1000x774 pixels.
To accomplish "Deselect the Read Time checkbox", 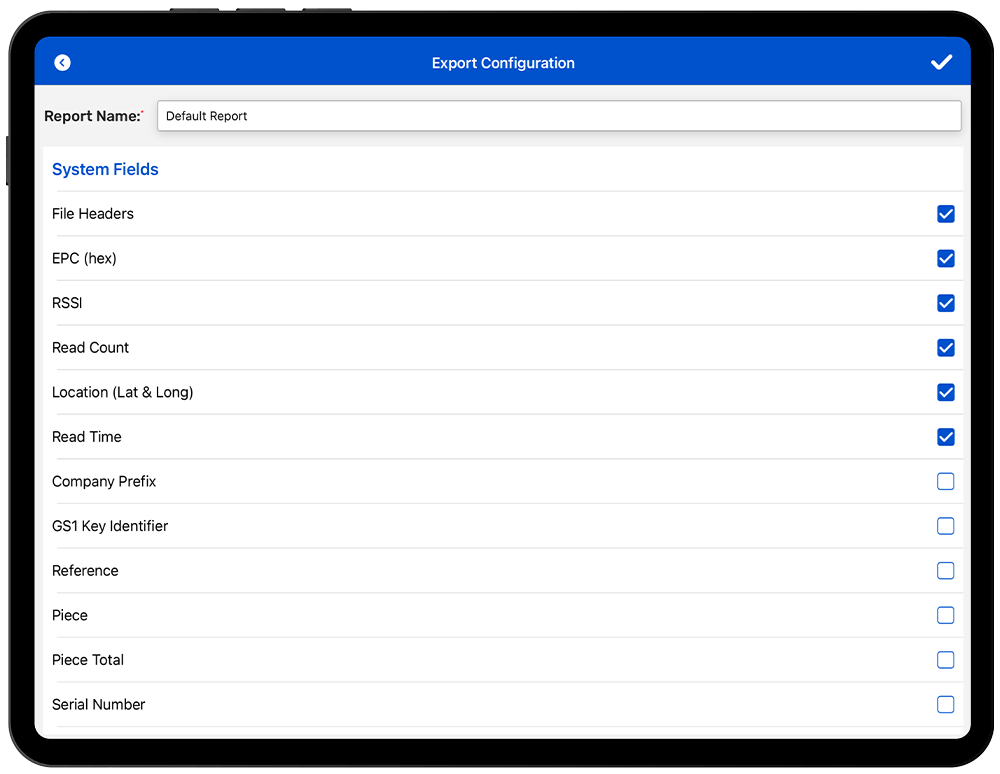I will pos(945,437).
